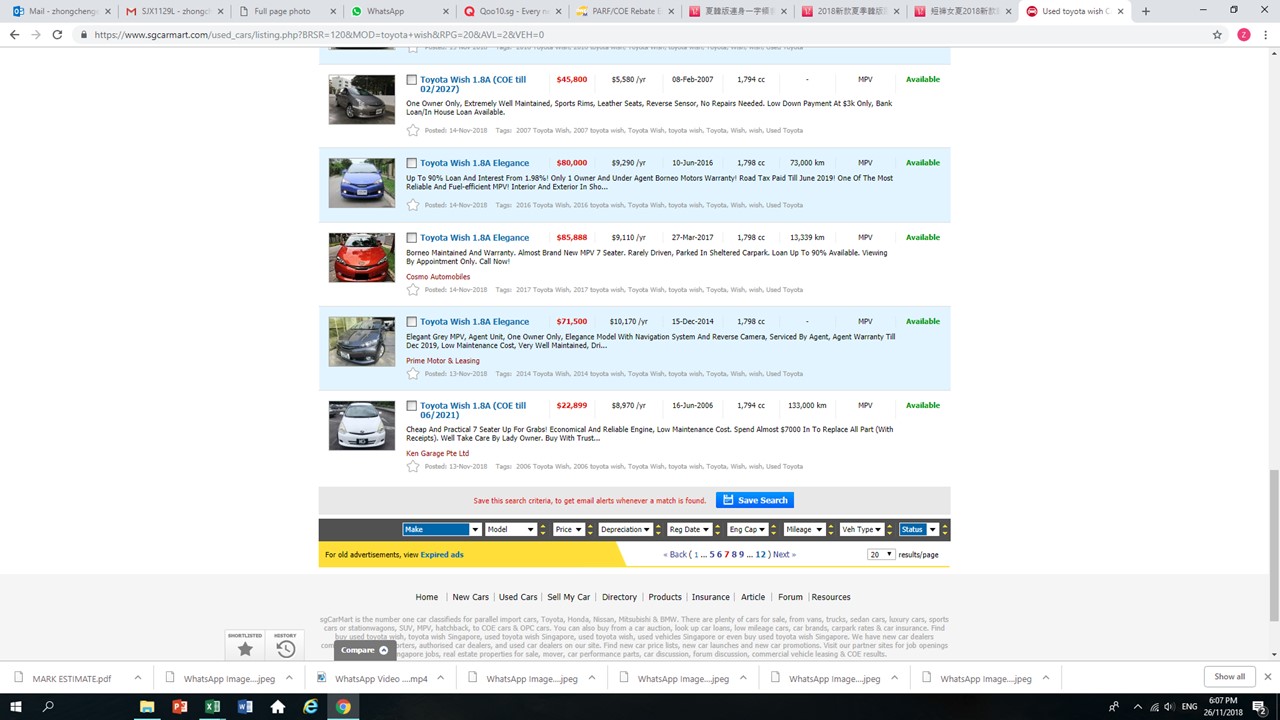
Task: Launch PowerPoint from the taskbar
Action: pos(180,706)
